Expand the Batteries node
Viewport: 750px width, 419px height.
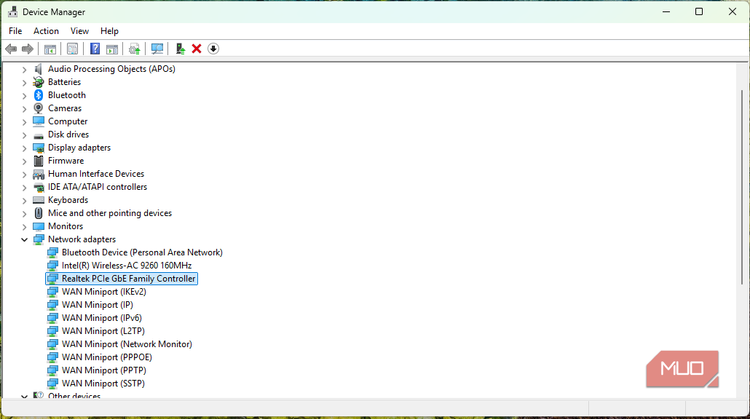(24, 82)
